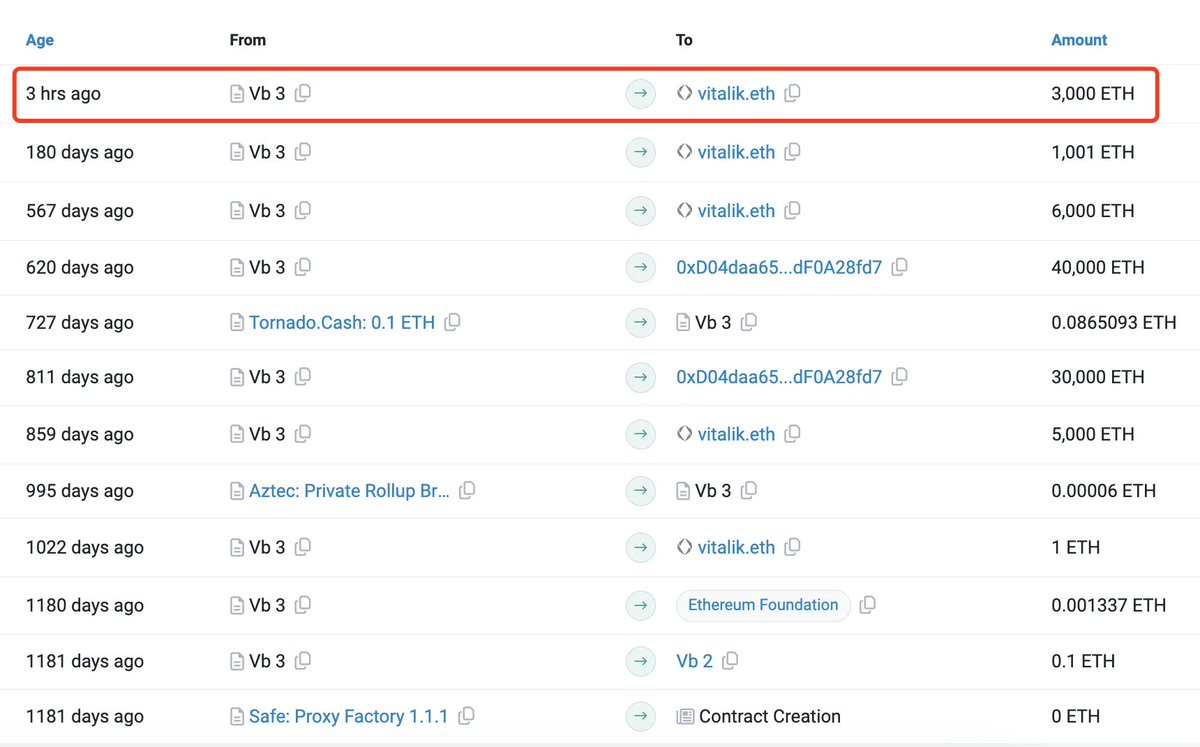Copy Vb 3 address in 180 days ago row
This screenshot has width=1200, height=747.
303,152
